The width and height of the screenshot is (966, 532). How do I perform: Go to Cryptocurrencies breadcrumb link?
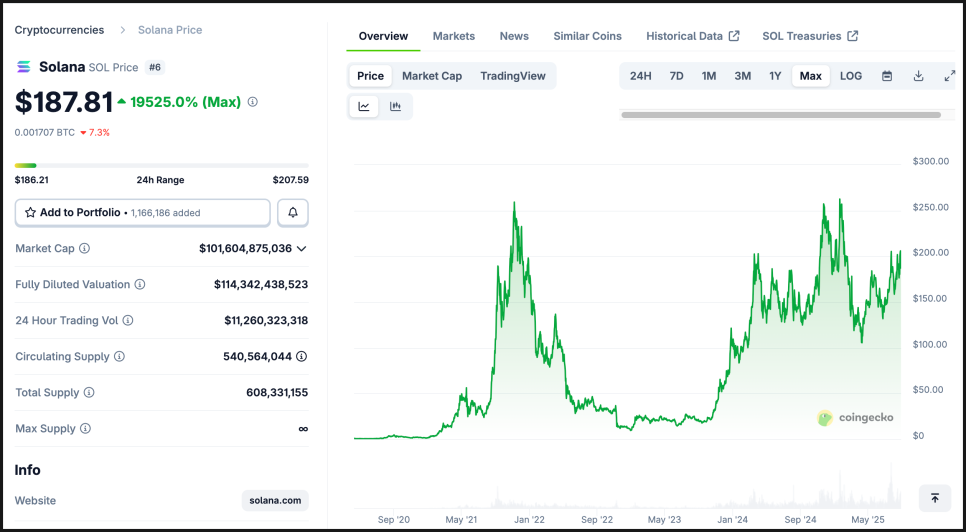pos(59,30)
